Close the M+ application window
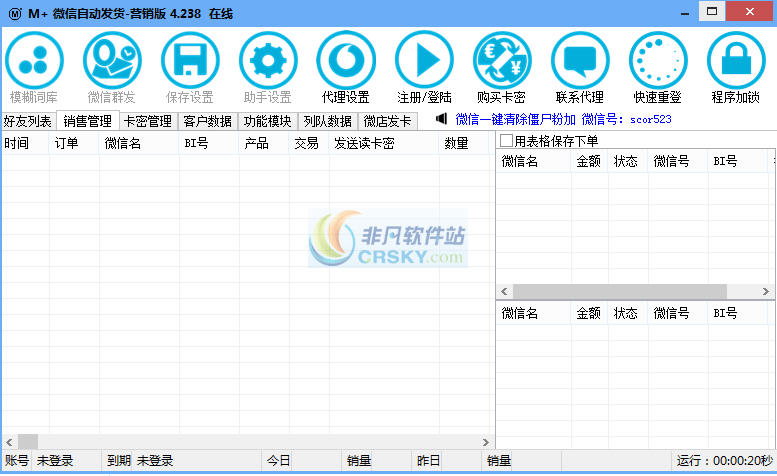Viewport: 777px width, 476px height. click(x=750, y=11)
